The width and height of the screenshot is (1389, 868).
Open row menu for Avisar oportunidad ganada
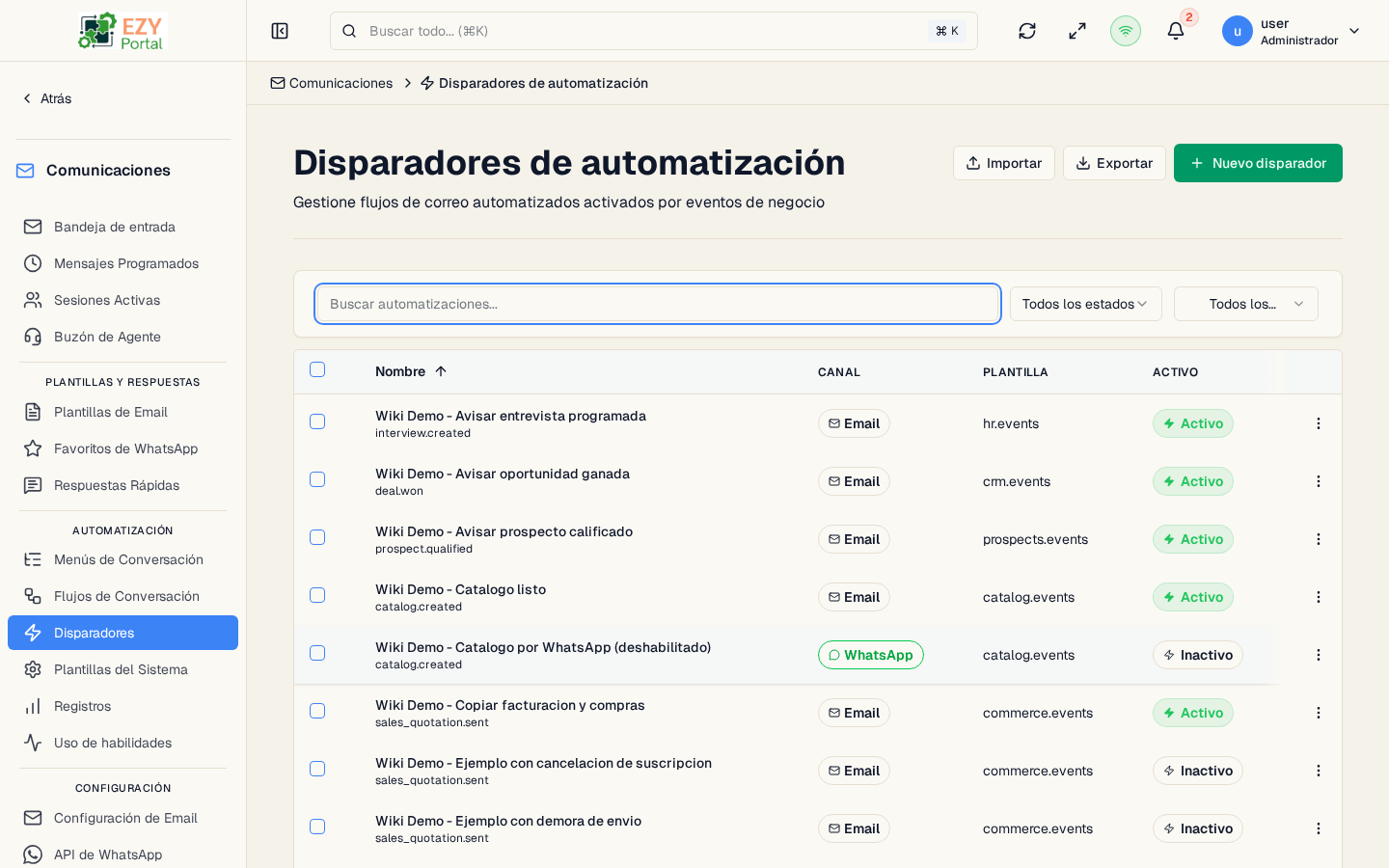point(1319,481)
